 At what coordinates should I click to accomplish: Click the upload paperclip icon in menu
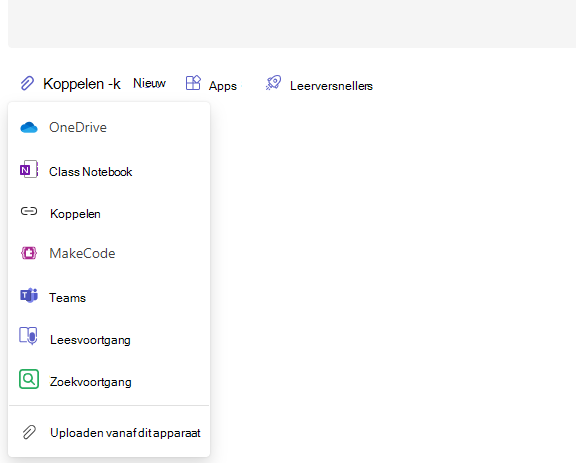click(29, 433)
